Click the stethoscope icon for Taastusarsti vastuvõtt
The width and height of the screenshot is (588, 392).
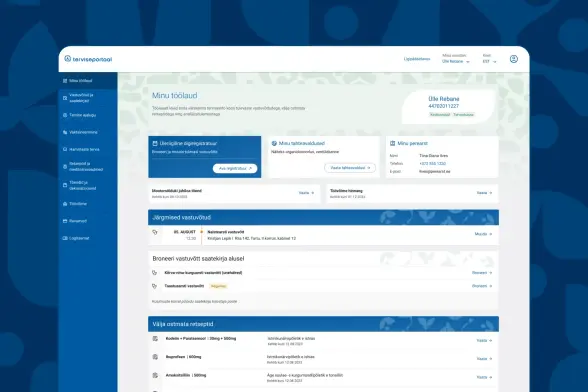(154, 286)
